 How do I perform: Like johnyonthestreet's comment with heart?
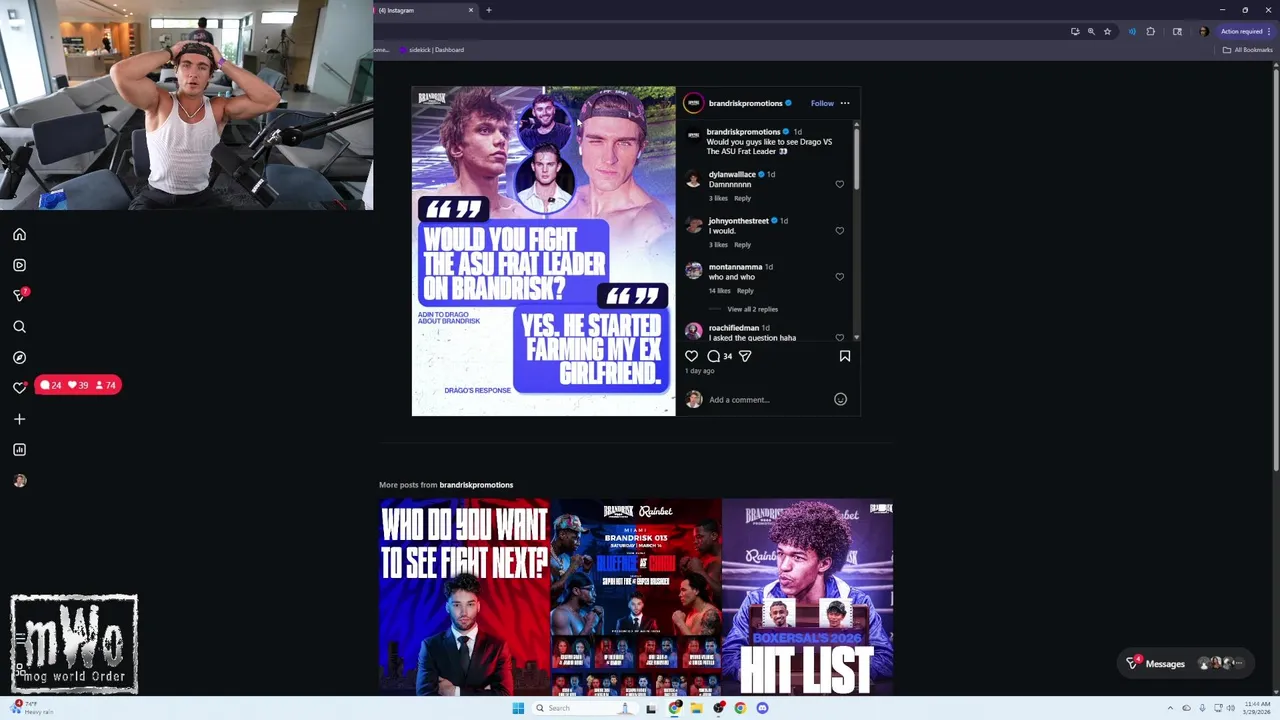coord(839,230)
